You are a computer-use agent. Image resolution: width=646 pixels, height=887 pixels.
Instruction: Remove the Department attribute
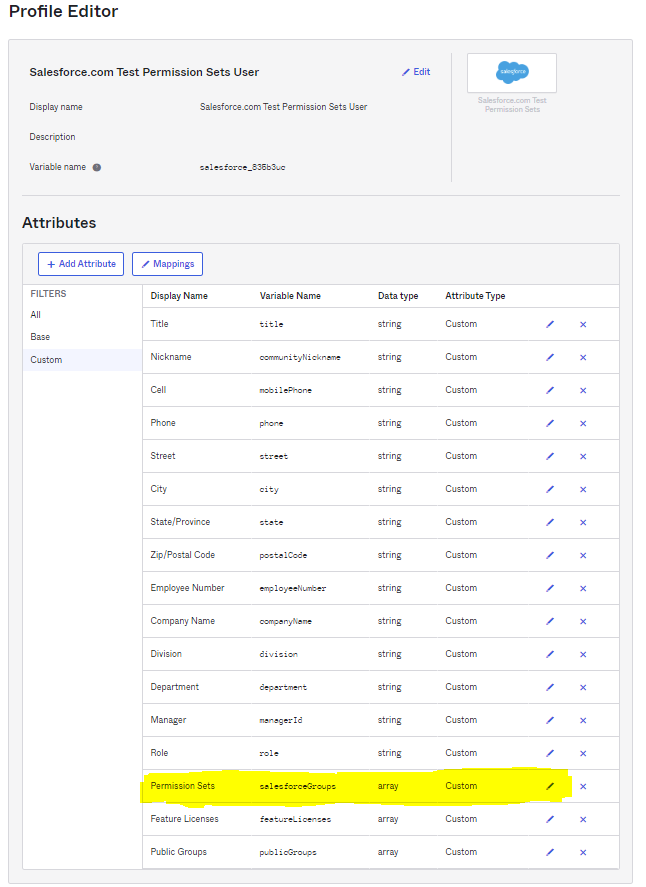583,687
